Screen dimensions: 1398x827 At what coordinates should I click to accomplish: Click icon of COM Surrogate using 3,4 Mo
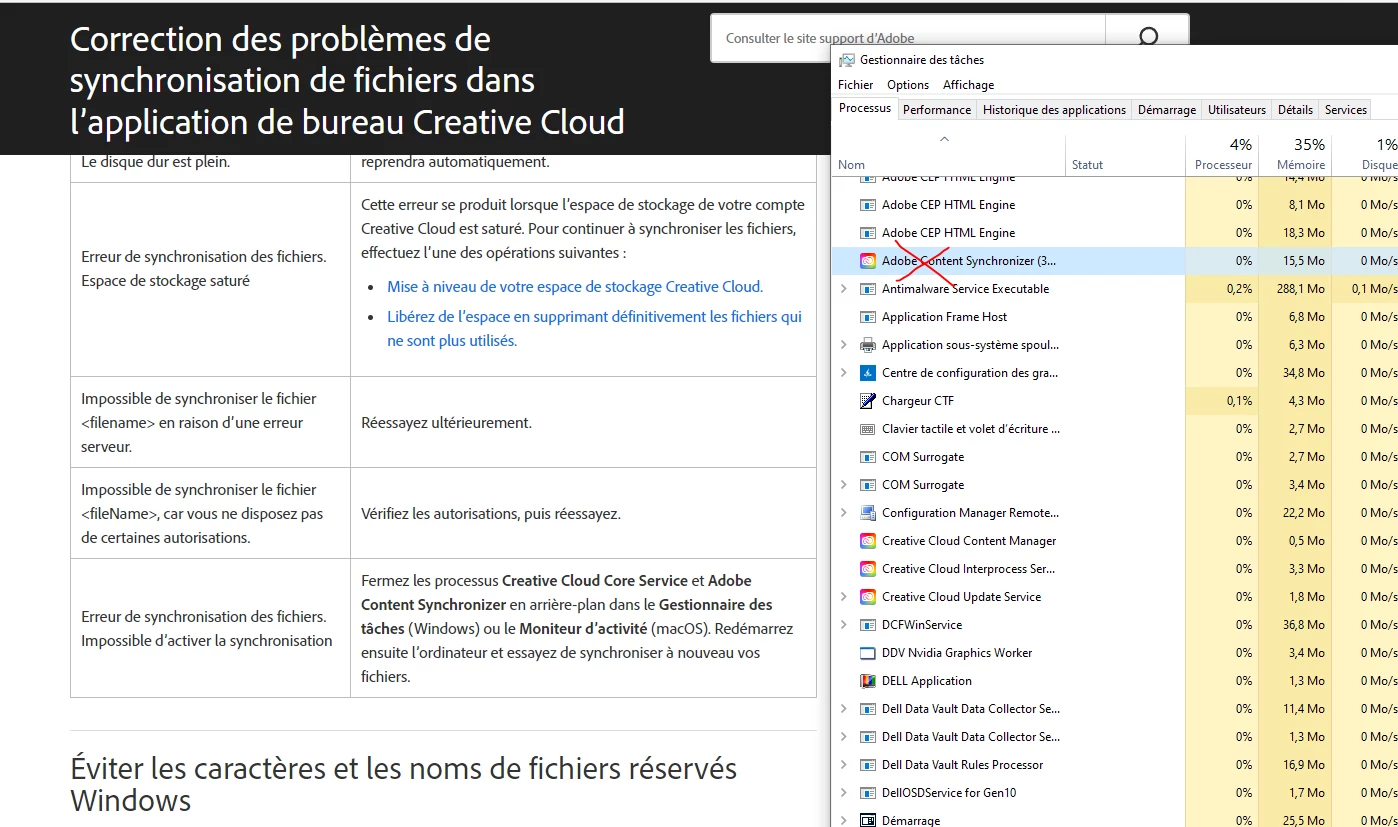pos(868,485)
